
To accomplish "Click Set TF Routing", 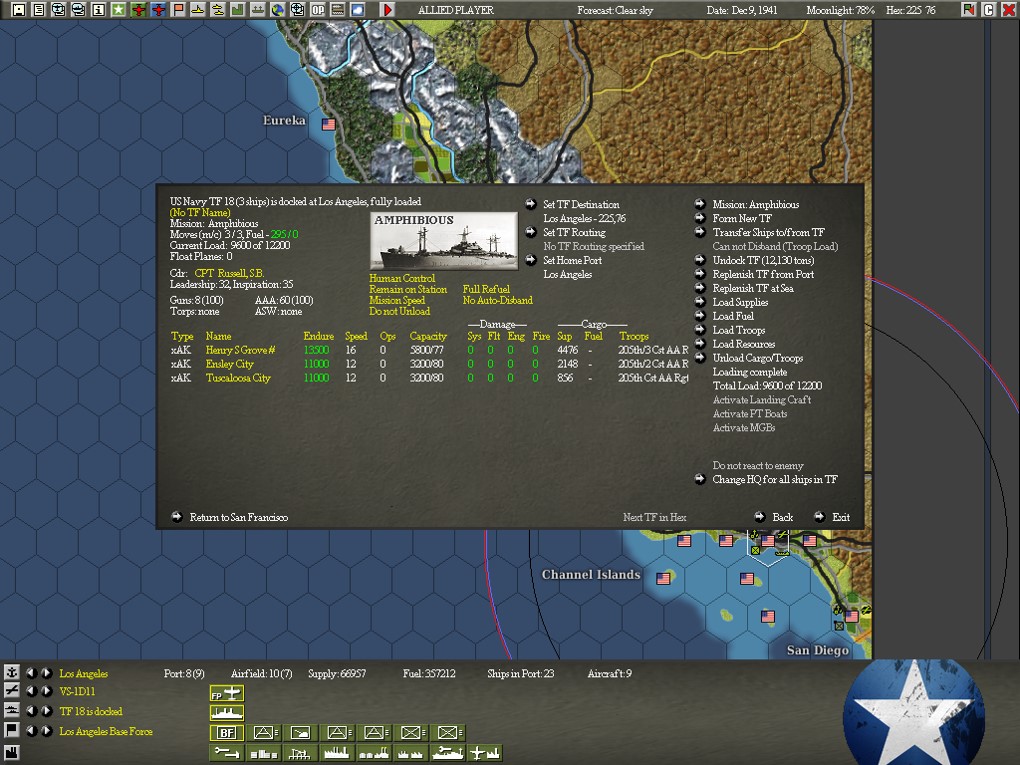I will click(x=574, y=232).
